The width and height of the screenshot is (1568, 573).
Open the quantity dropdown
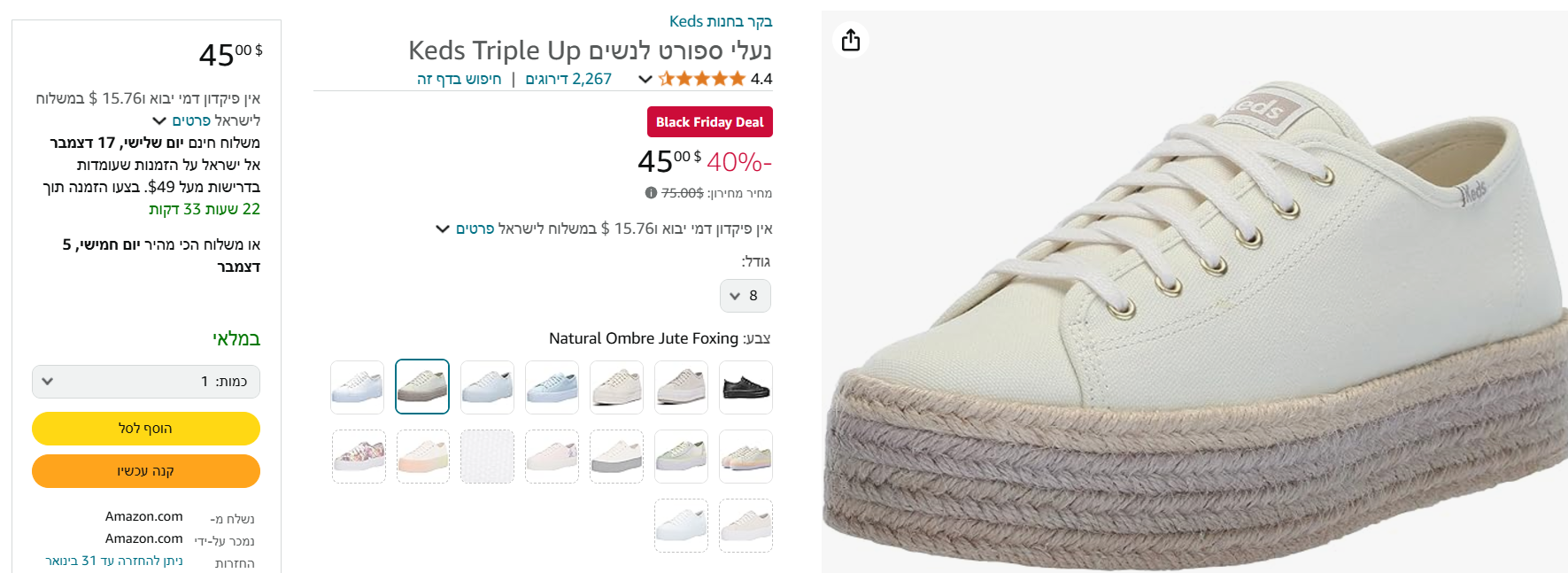coord(146,382)
